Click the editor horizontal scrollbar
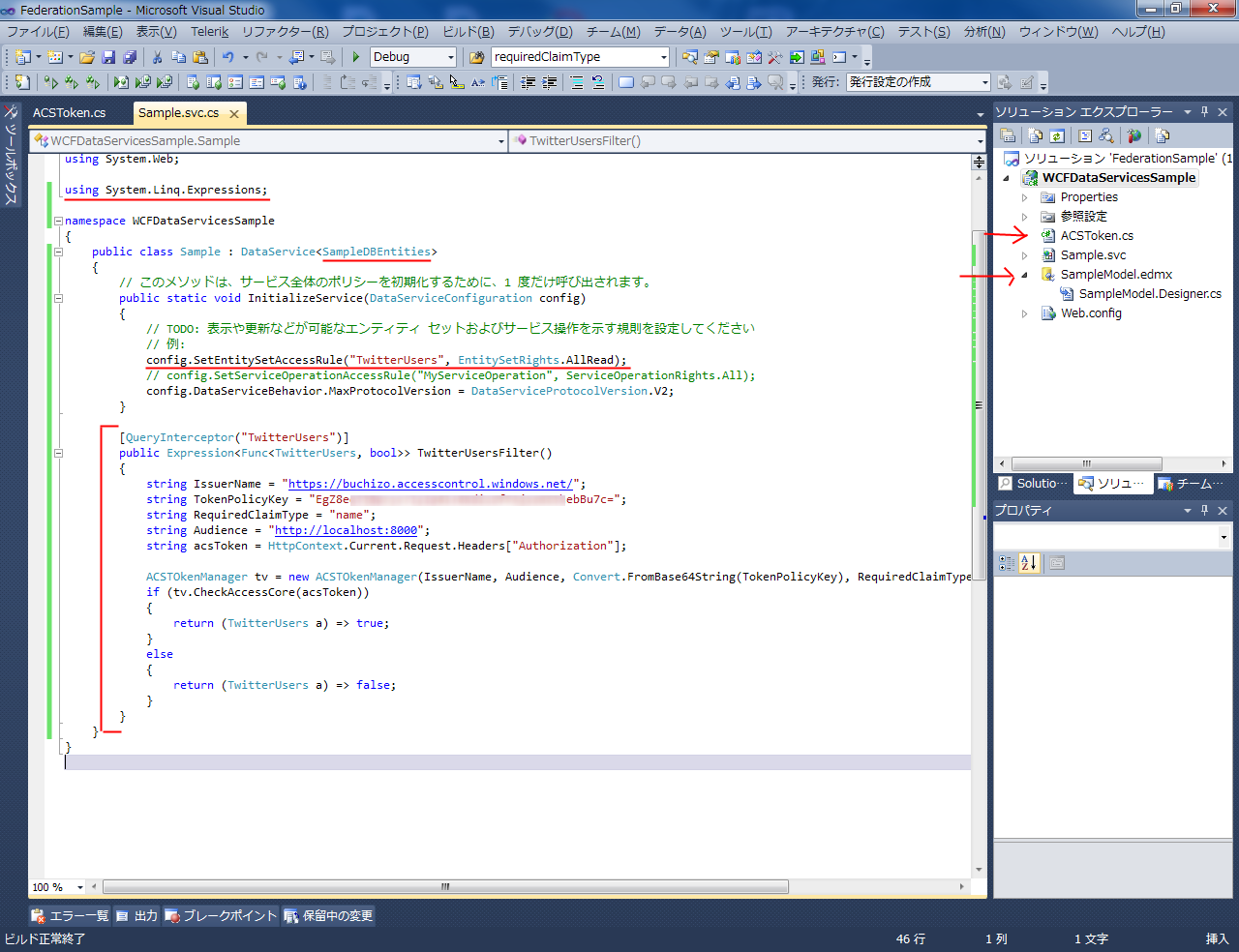1239x952 pixels. click(x=445, y=886)
